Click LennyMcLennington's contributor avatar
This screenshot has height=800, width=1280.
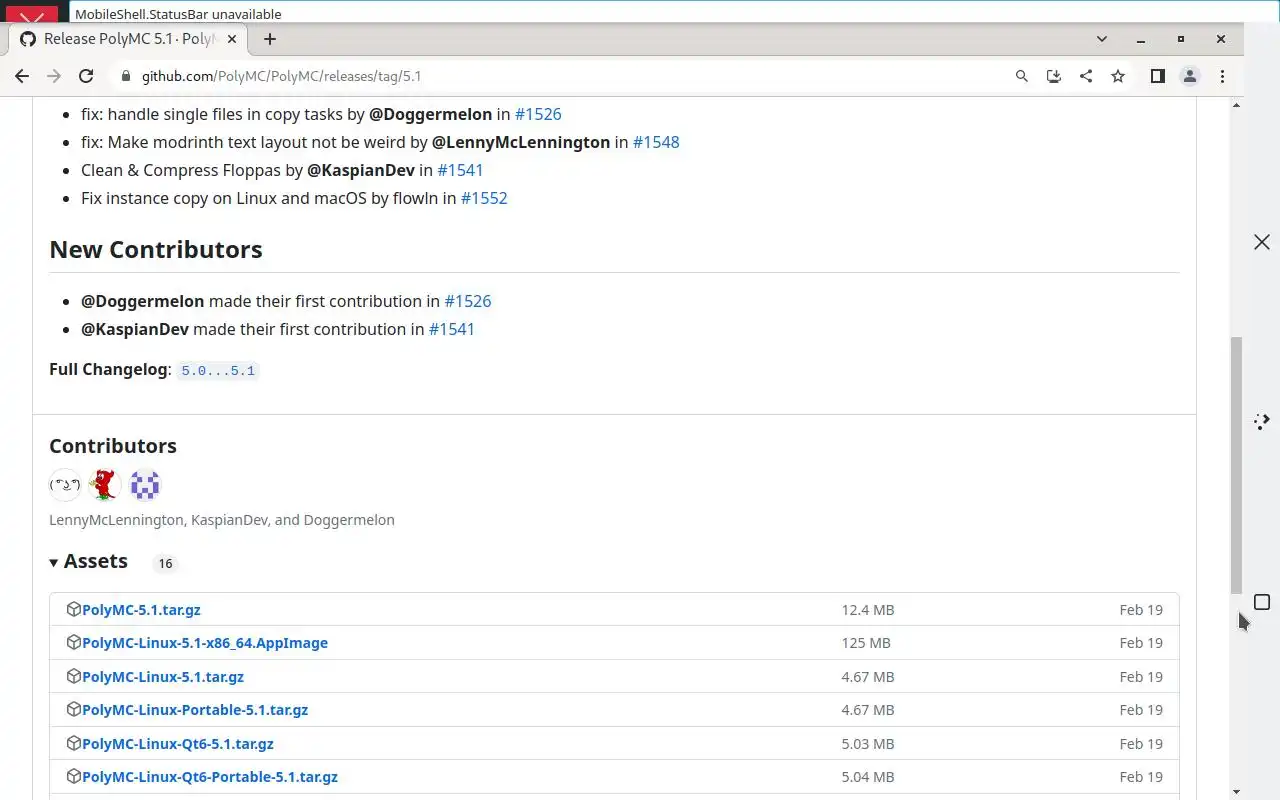65,485
